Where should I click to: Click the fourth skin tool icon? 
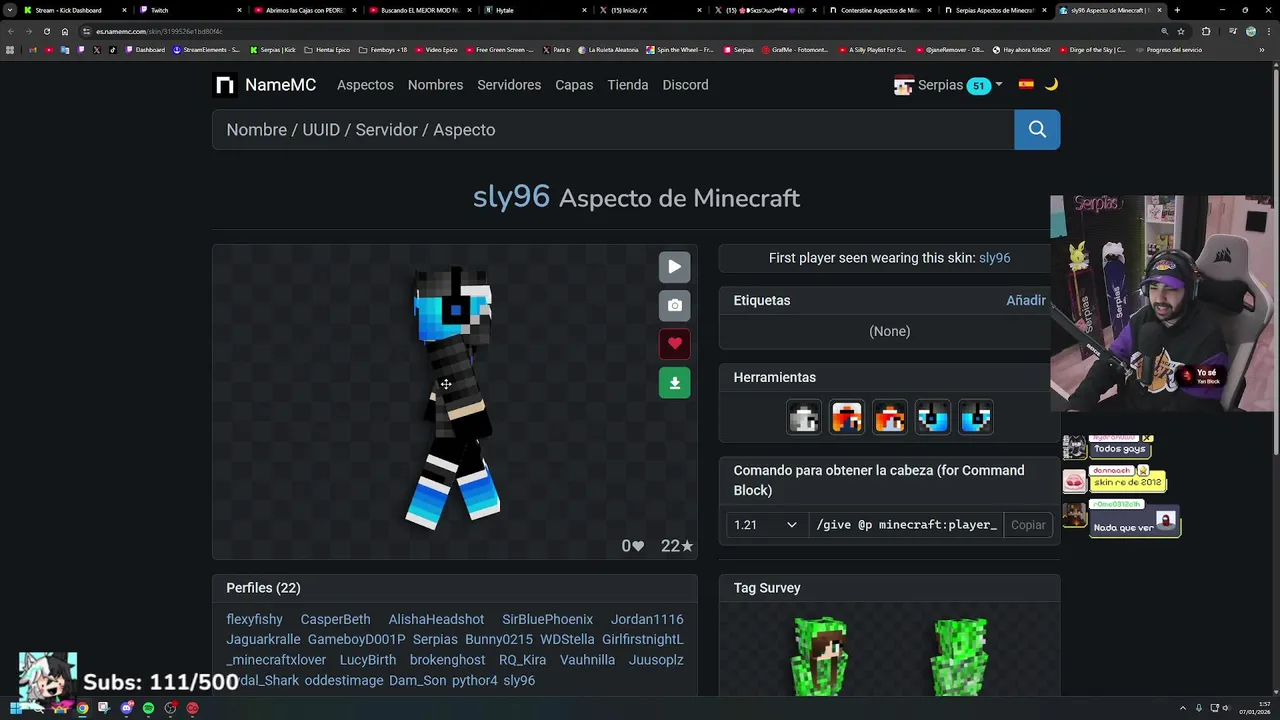point(932,417)
